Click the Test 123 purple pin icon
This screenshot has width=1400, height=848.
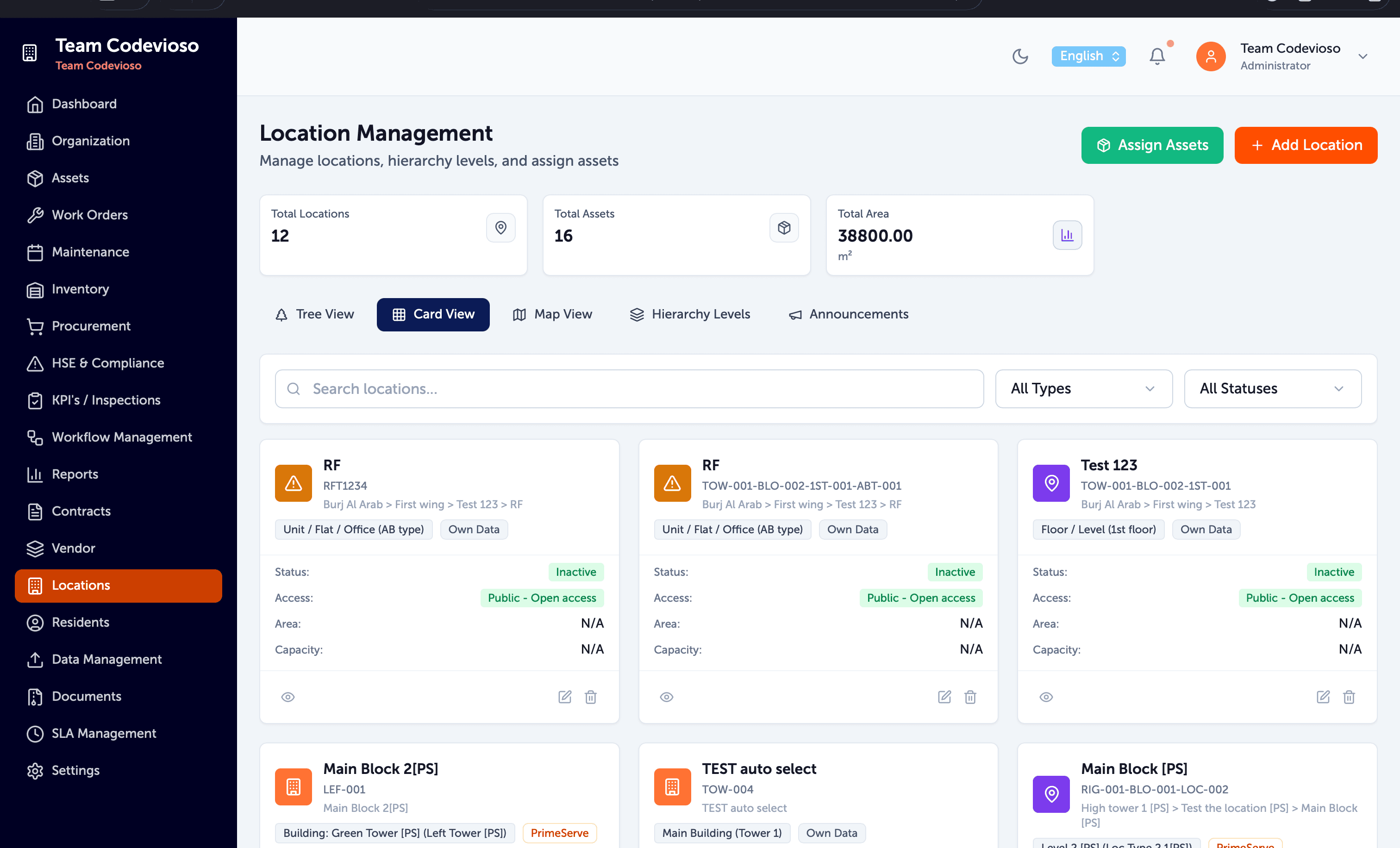(x=1051, y=483)
